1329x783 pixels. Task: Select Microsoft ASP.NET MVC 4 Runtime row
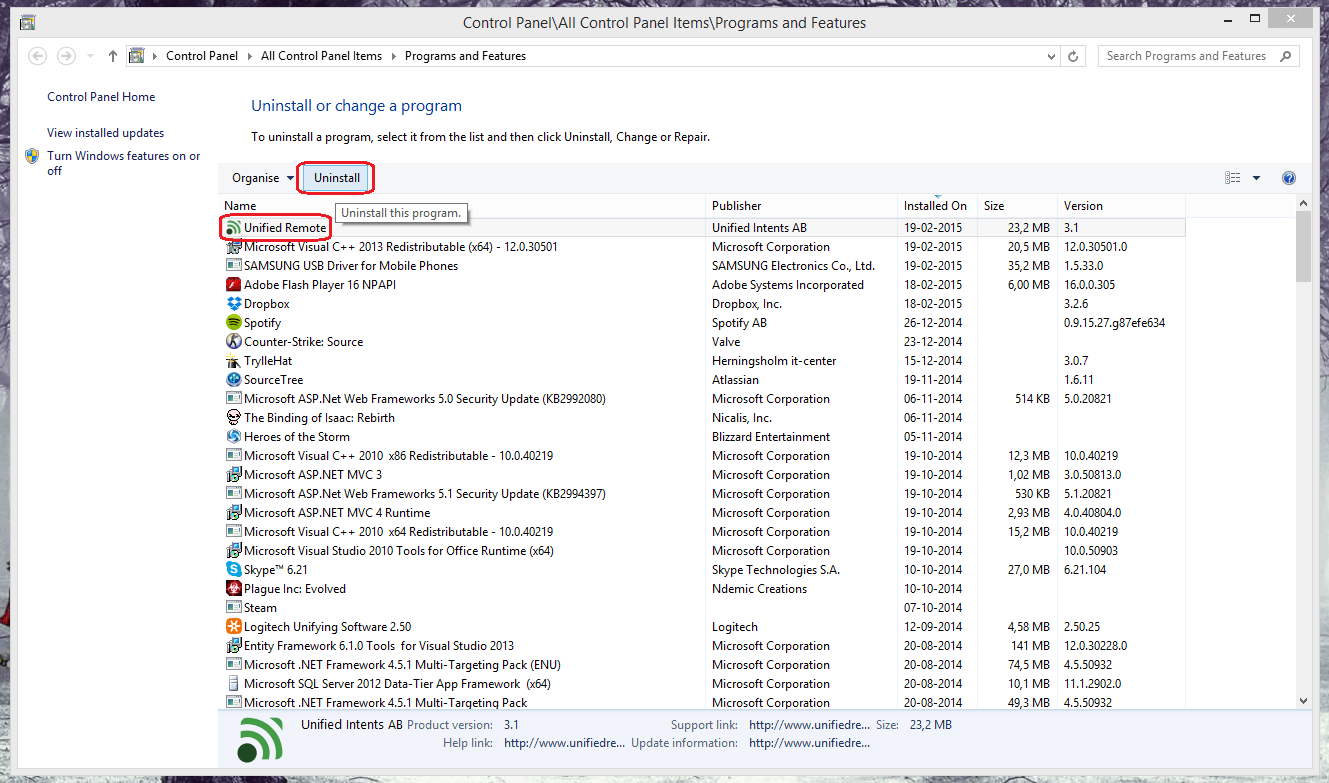pos(702,513)
